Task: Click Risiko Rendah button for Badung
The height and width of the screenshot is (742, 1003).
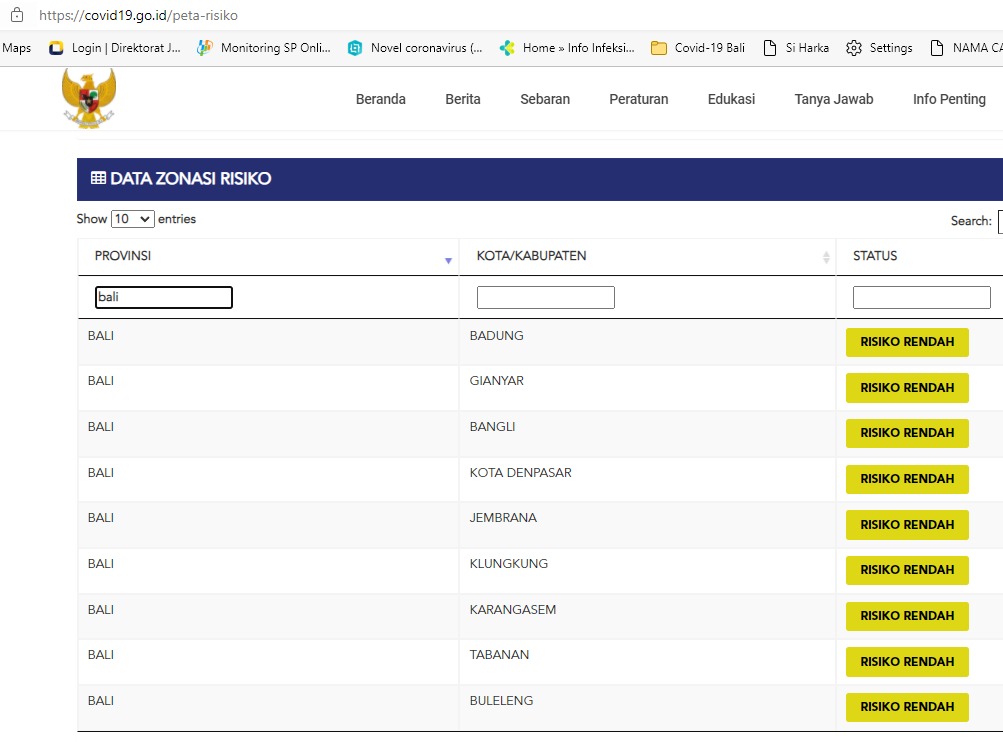Action: point(907,342)
